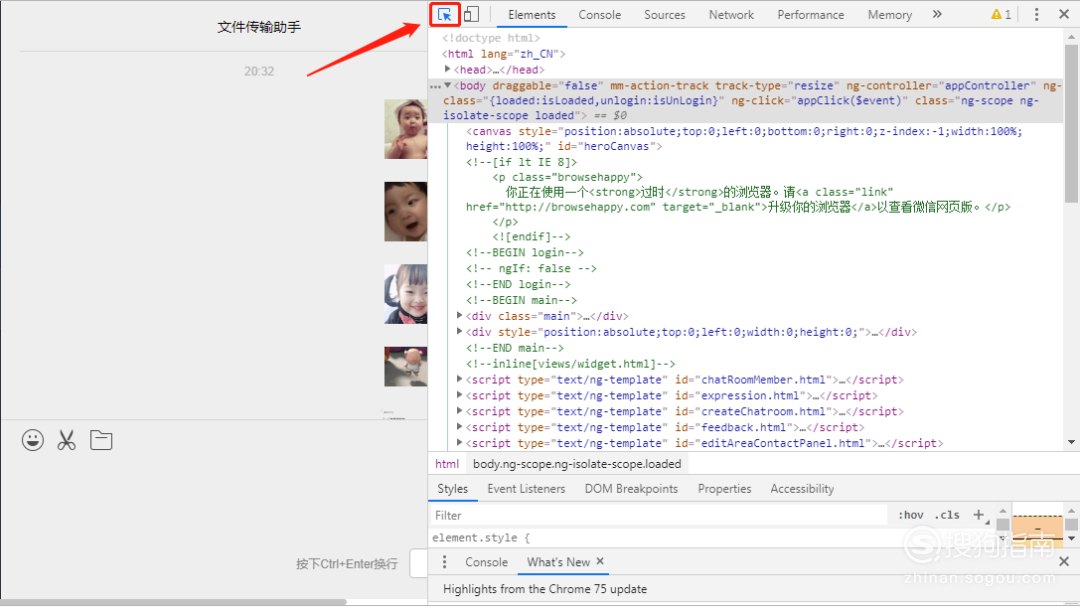
Task: Expand the head element node
Action: pos(448,69)
